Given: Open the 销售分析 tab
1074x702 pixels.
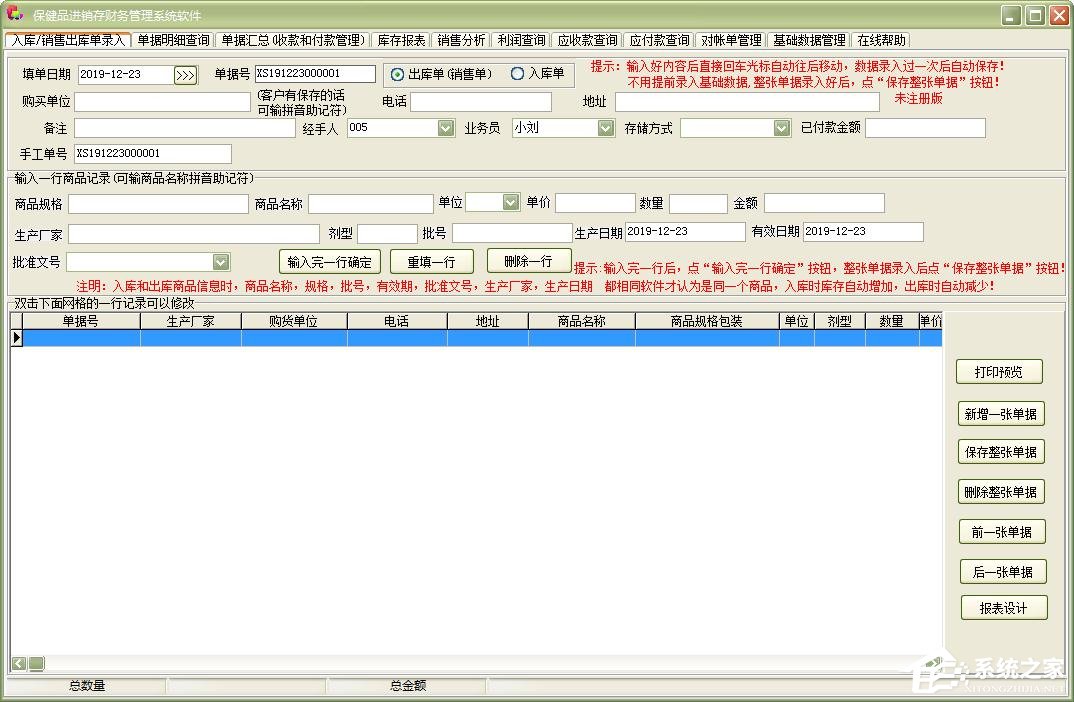Looking at the screenshot, I should pos(461,40).
